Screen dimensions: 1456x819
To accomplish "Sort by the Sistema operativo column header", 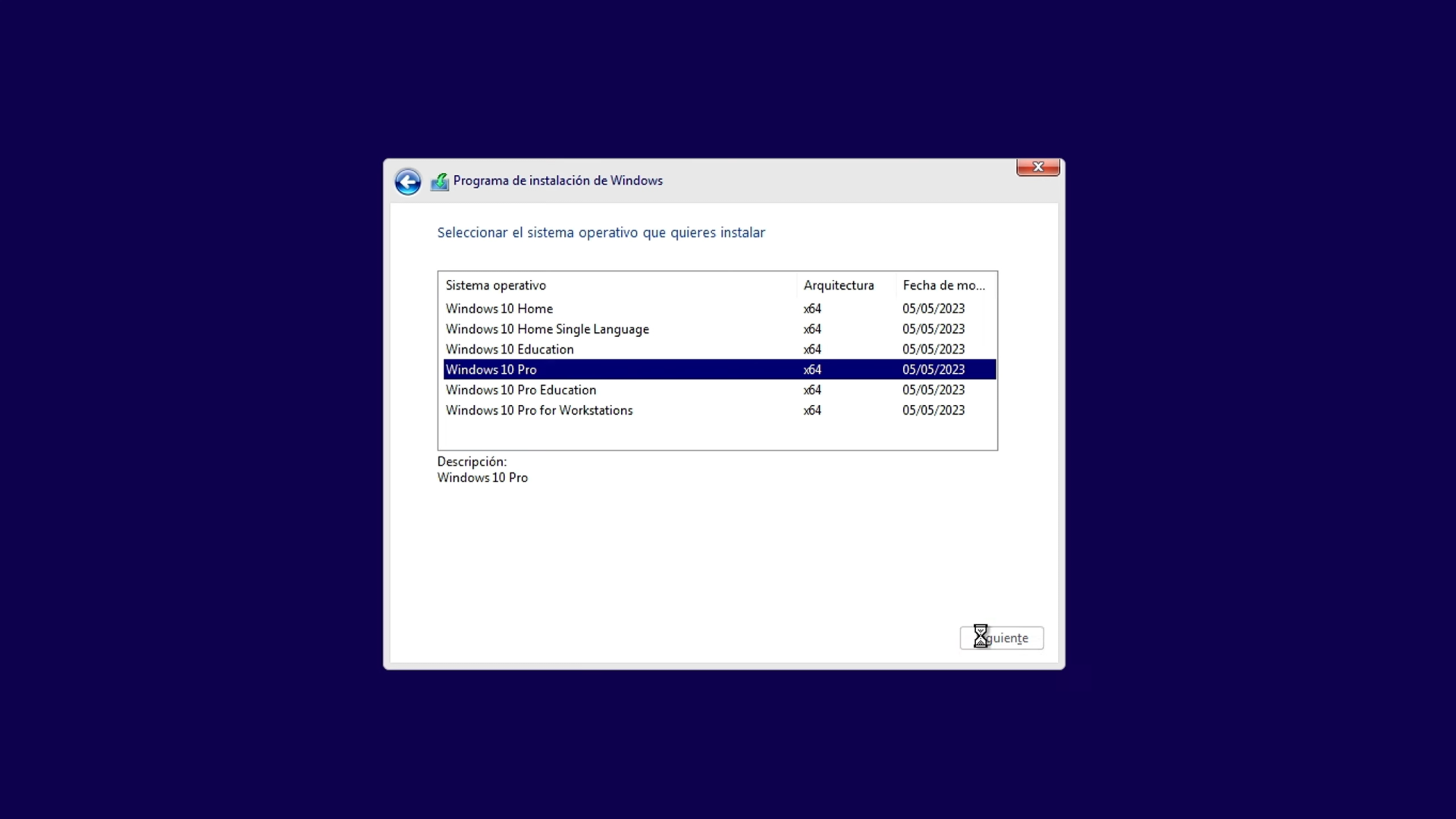I will click(495, 285).
